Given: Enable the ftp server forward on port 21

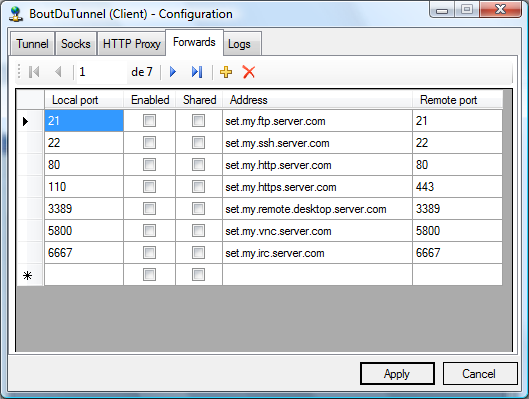Looking at the screenshot, I should (x=149, y=121).
